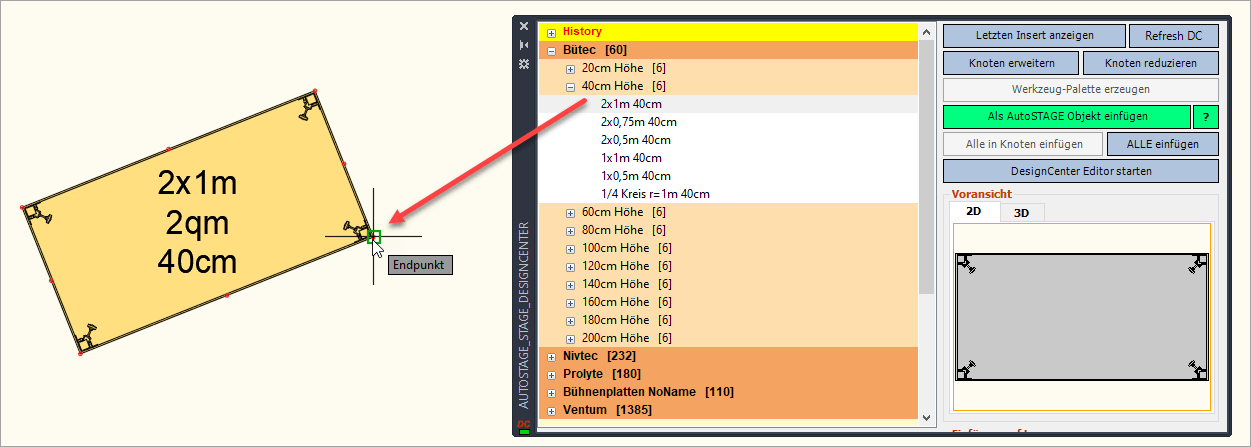The height and width of the screenshot is (447, 1251).
Task: Click the palette auto-hide icon
Action: 523,45
